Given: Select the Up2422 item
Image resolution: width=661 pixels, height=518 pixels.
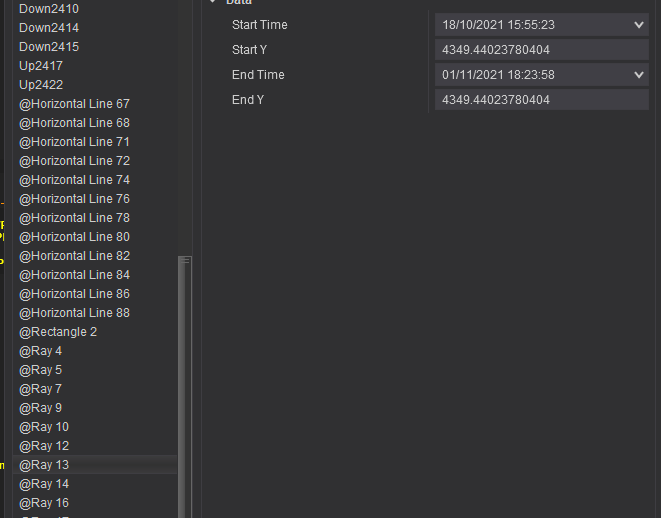Looking at the screenshot, I should pyautogui.click(x=41, y=85).
